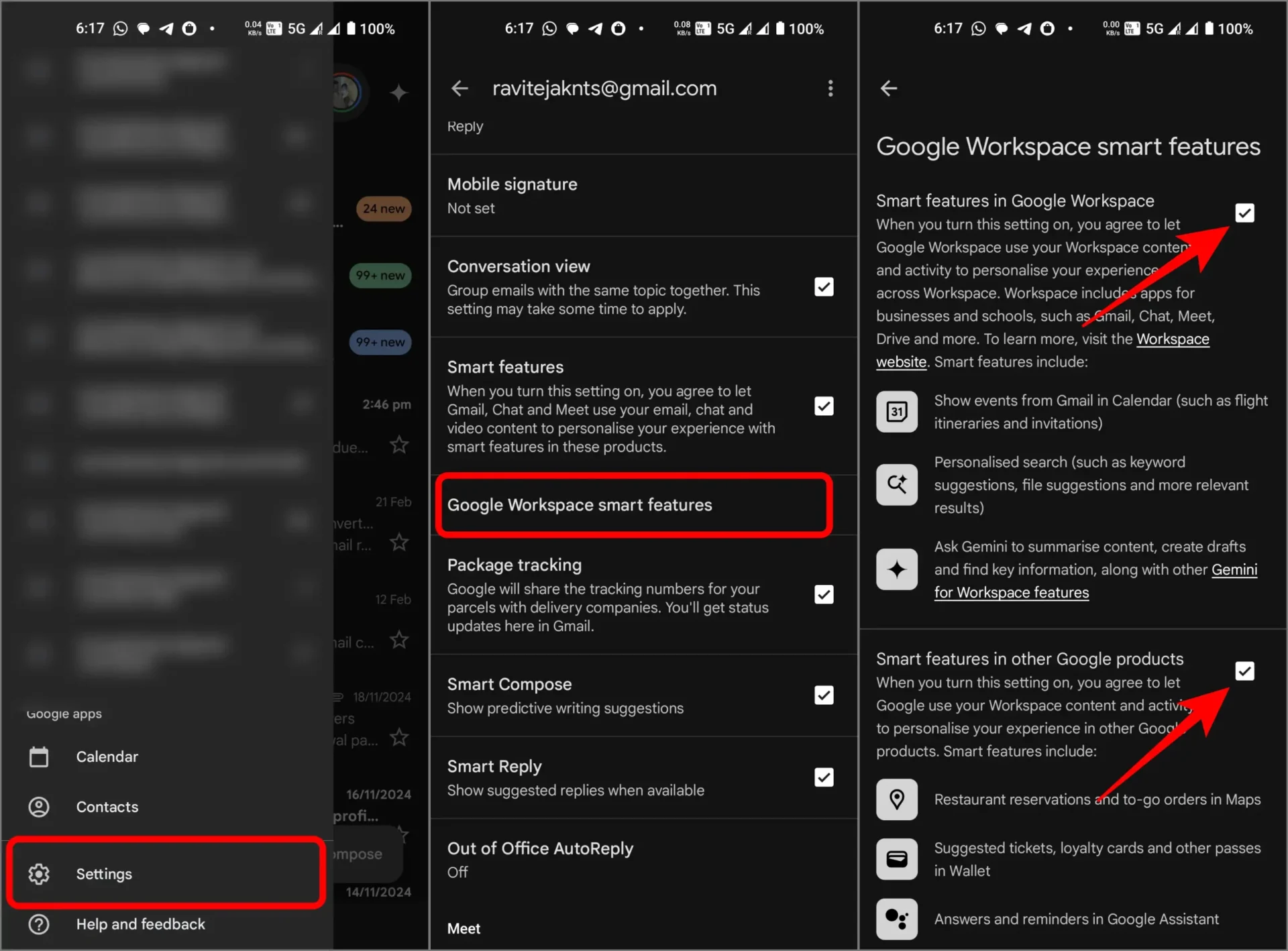Disable the Conversation view checkbox

(x=824, y=286)
